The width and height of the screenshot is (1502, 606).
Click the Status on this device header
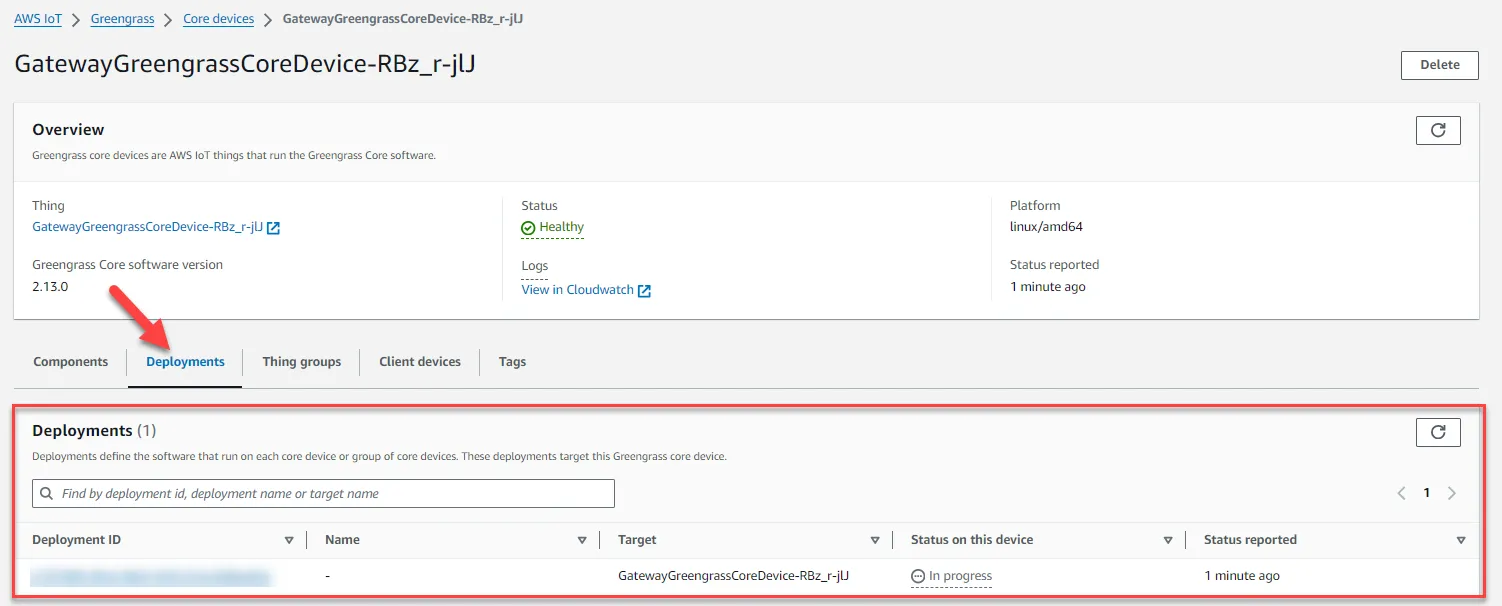972,540
